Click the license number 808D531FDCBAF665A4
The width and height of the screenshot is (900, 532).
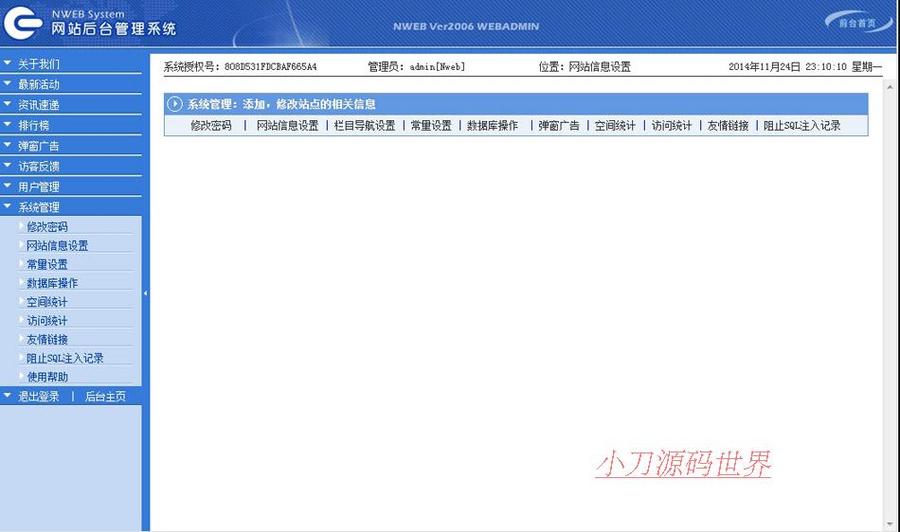click(x=270, y=67)
